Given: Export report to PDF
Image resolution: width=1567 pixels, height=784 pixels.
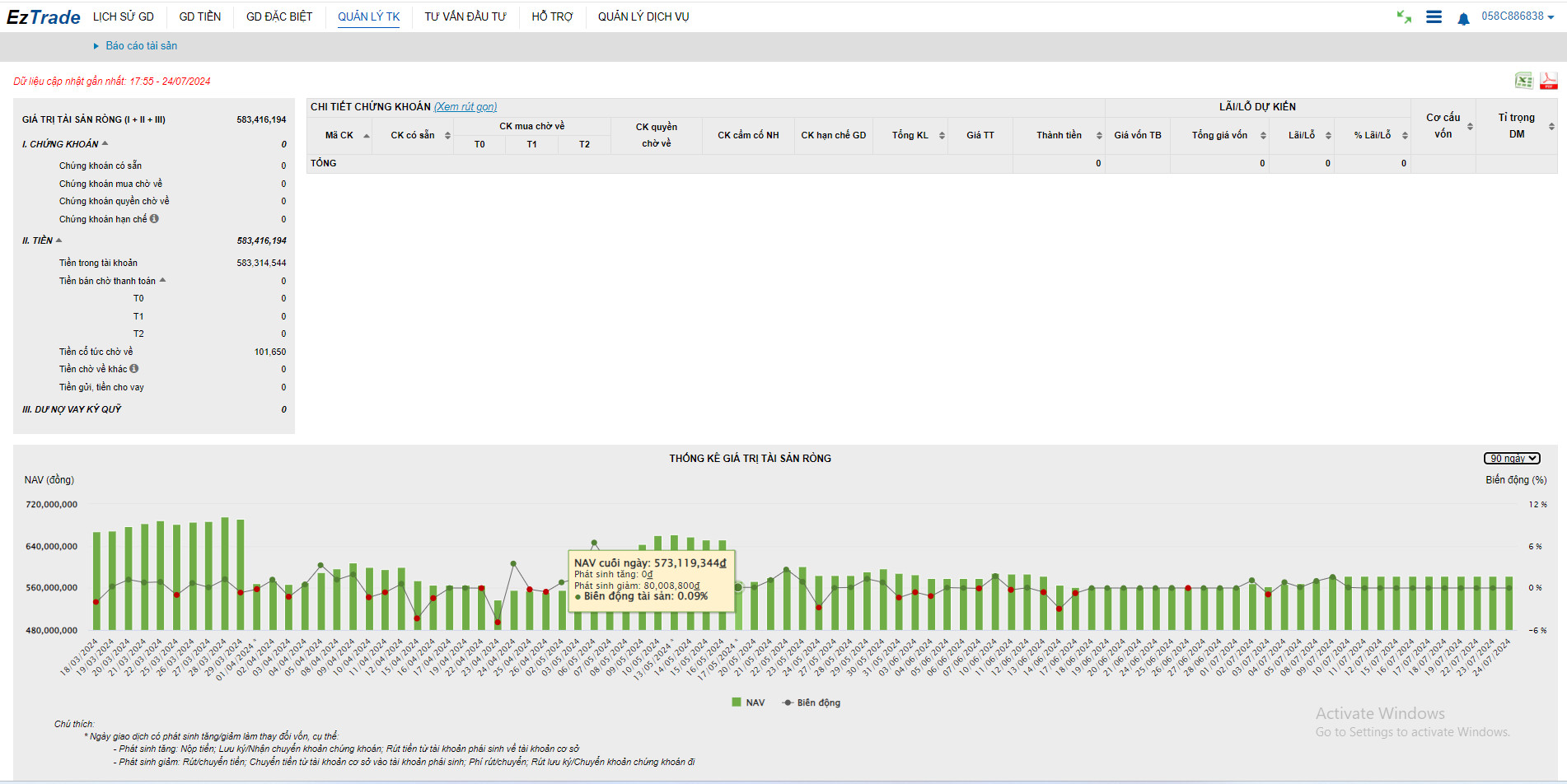Looking at the screenshot, I should (1548, 81).
